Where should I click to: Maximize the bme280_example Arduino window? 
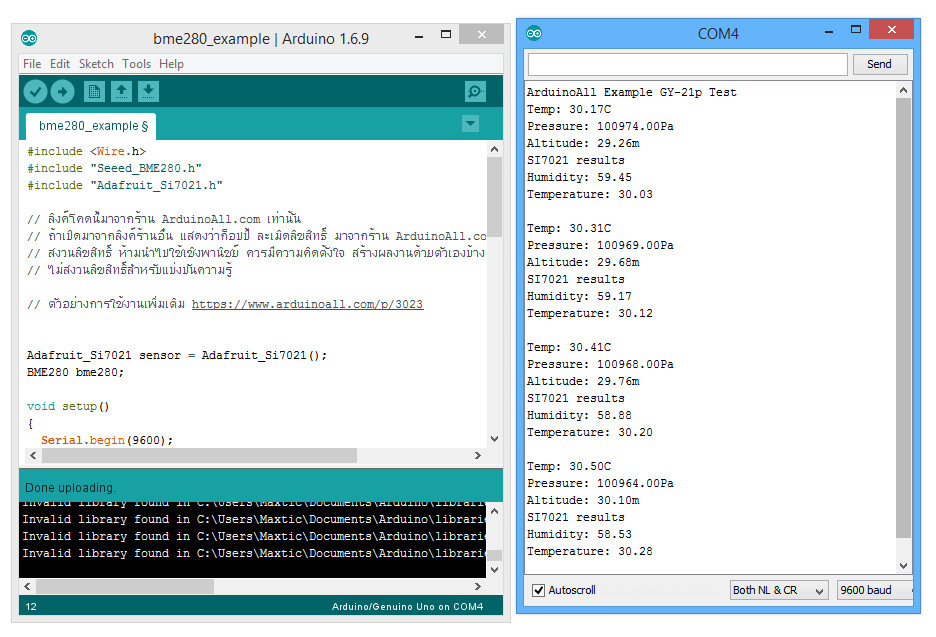[446, 35]
